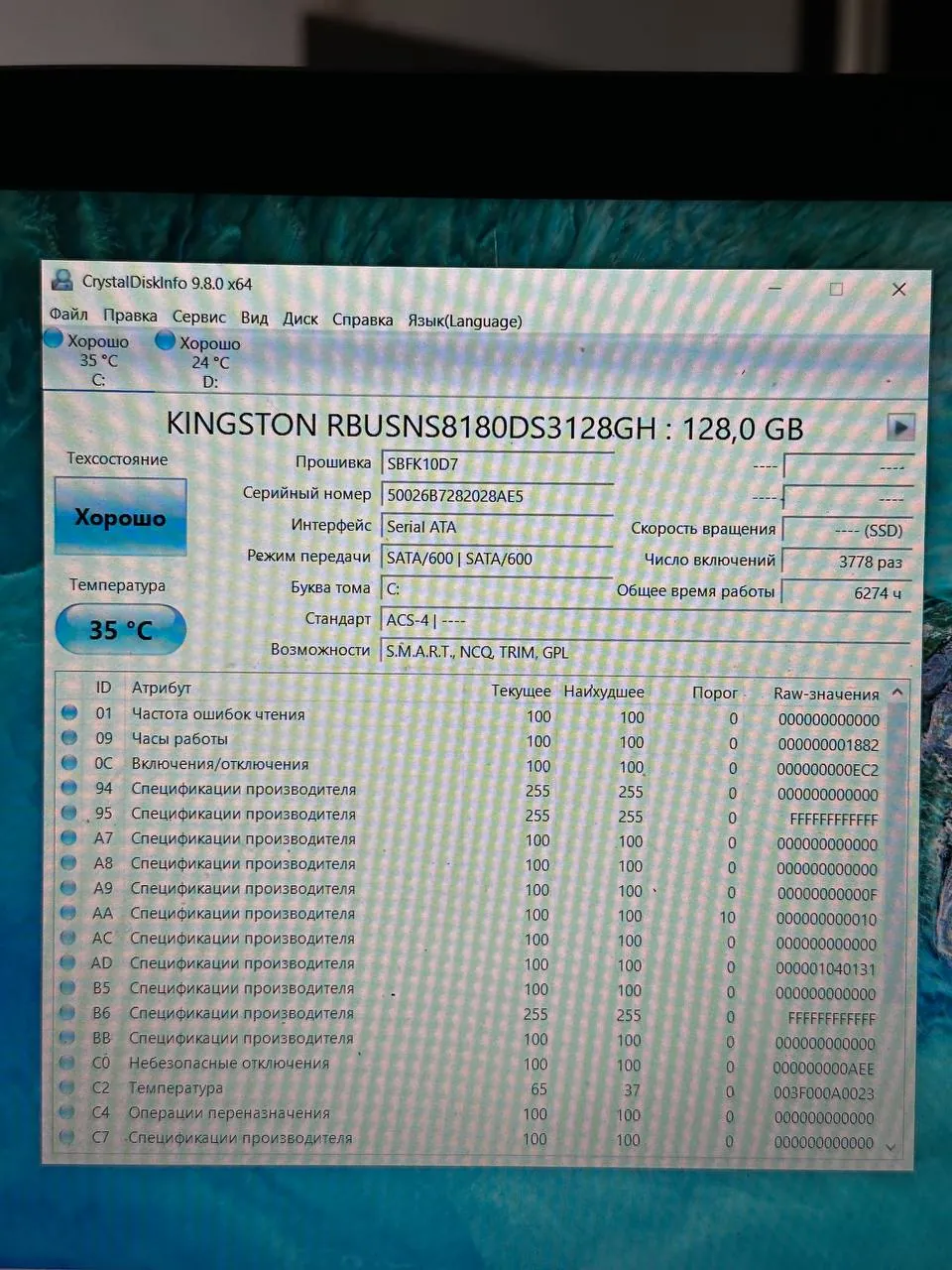Click raw value 003F000A0023

pos(824,1093)
